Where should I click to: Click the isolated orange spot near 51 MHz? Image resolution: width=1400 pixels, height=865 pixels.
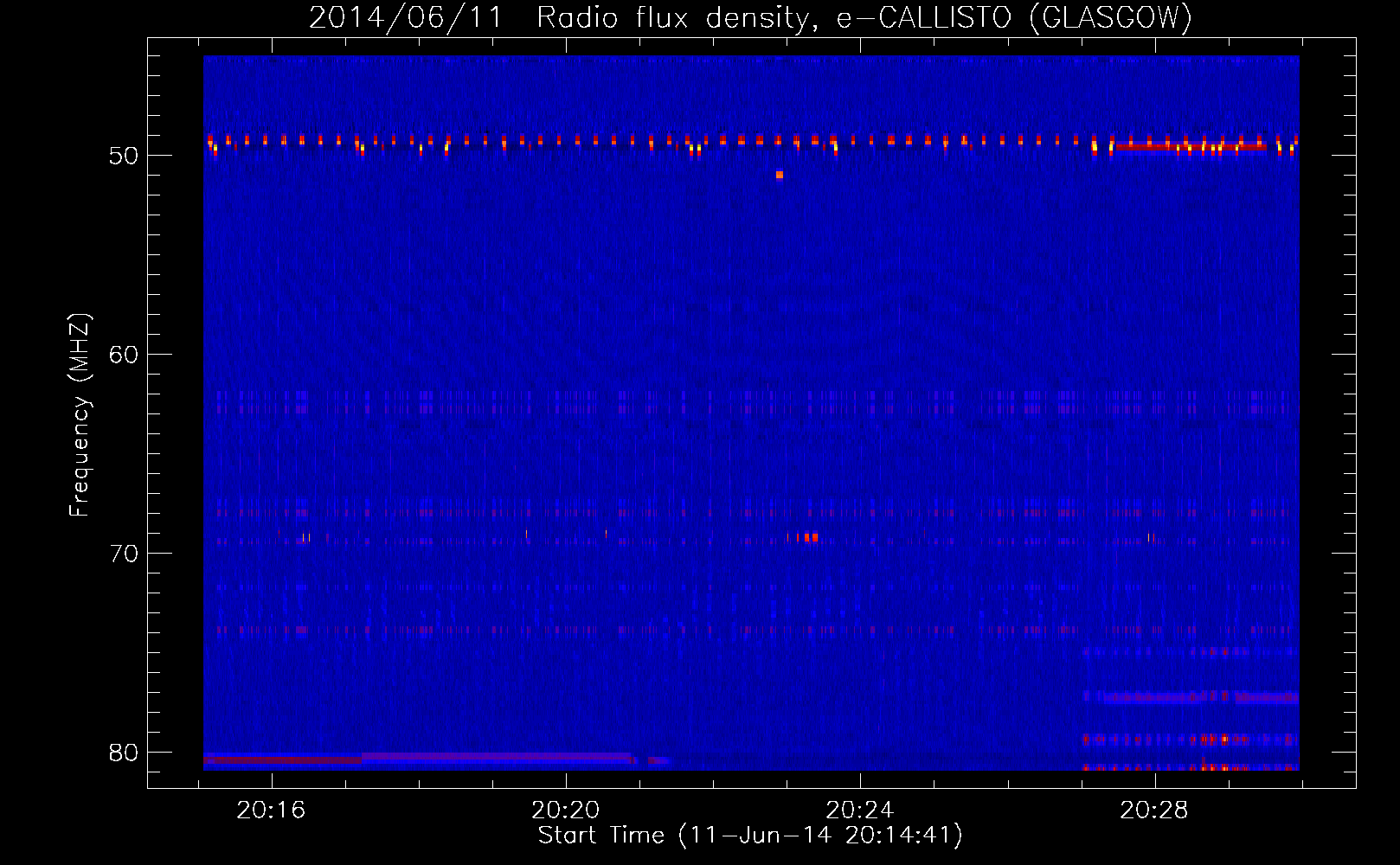click(x=780, y=175)
